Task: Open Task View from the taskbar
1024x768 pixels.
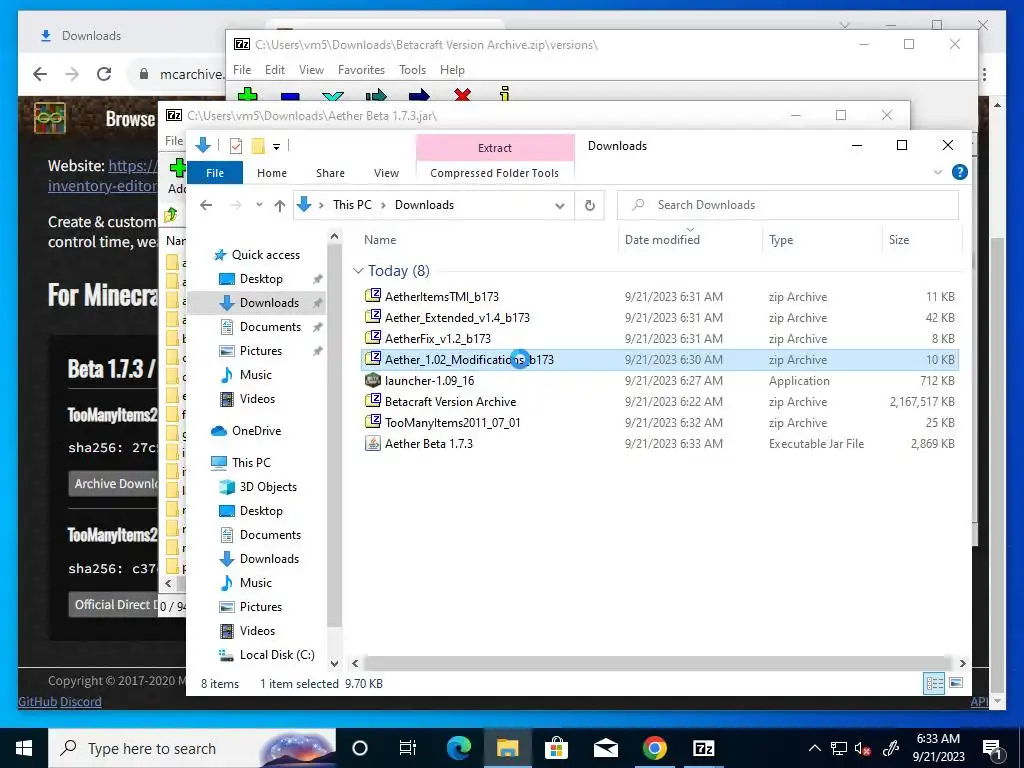Action: tap(408, 748)
